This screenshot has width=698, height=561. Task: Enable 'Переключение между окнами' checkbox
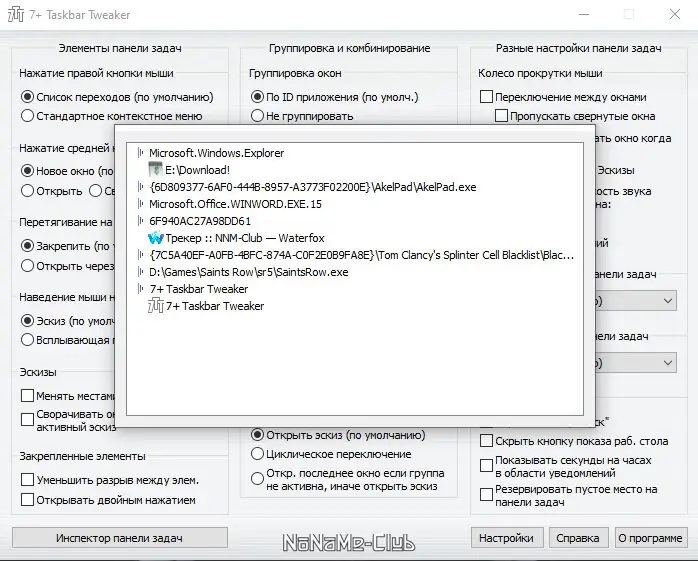(486, 97)
